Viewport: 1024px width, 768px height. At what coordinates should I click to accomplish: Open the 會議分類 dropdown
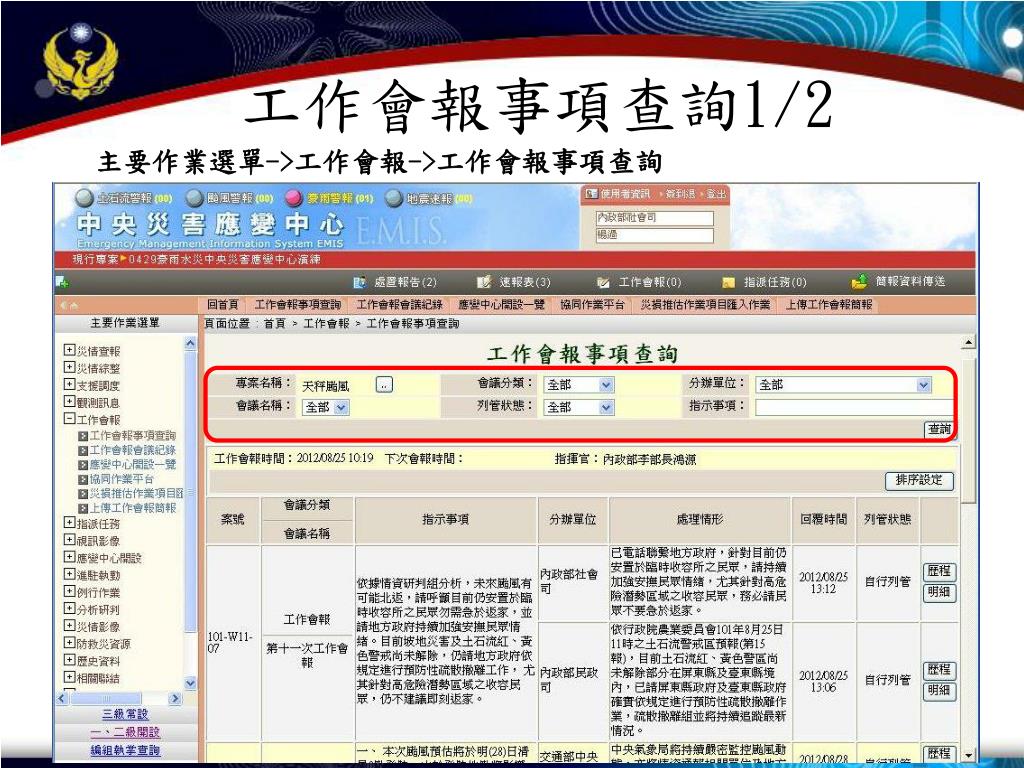click(x=579, y=385)
